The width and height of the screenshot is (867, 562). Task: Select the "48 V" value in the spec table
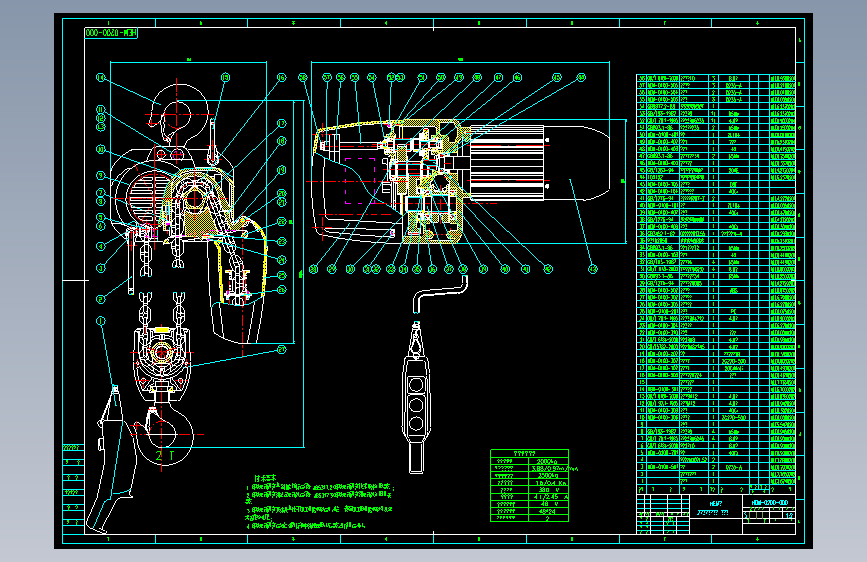[549, 504]
